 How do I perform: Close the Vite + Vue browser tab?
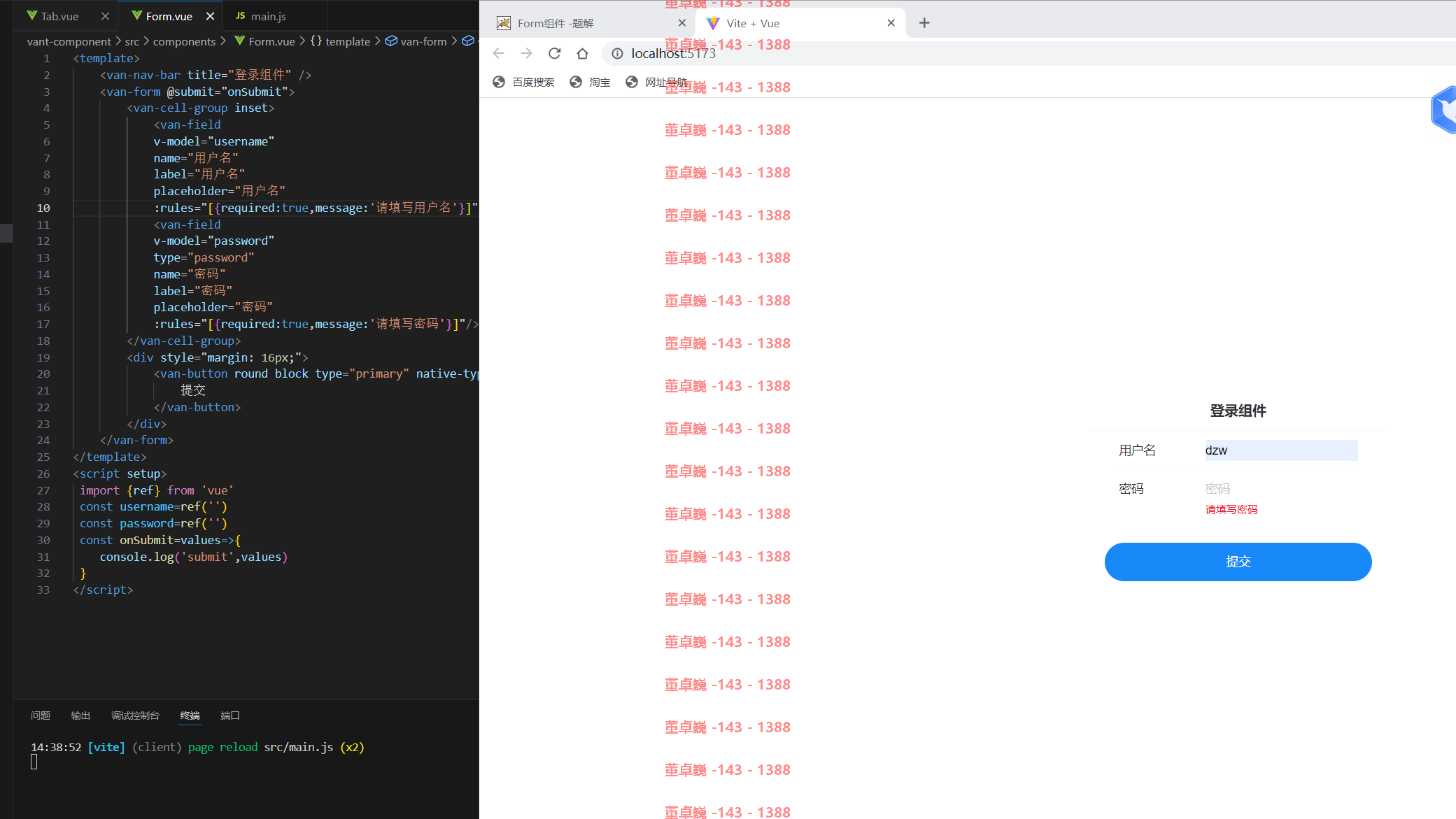tap(891, 23)
